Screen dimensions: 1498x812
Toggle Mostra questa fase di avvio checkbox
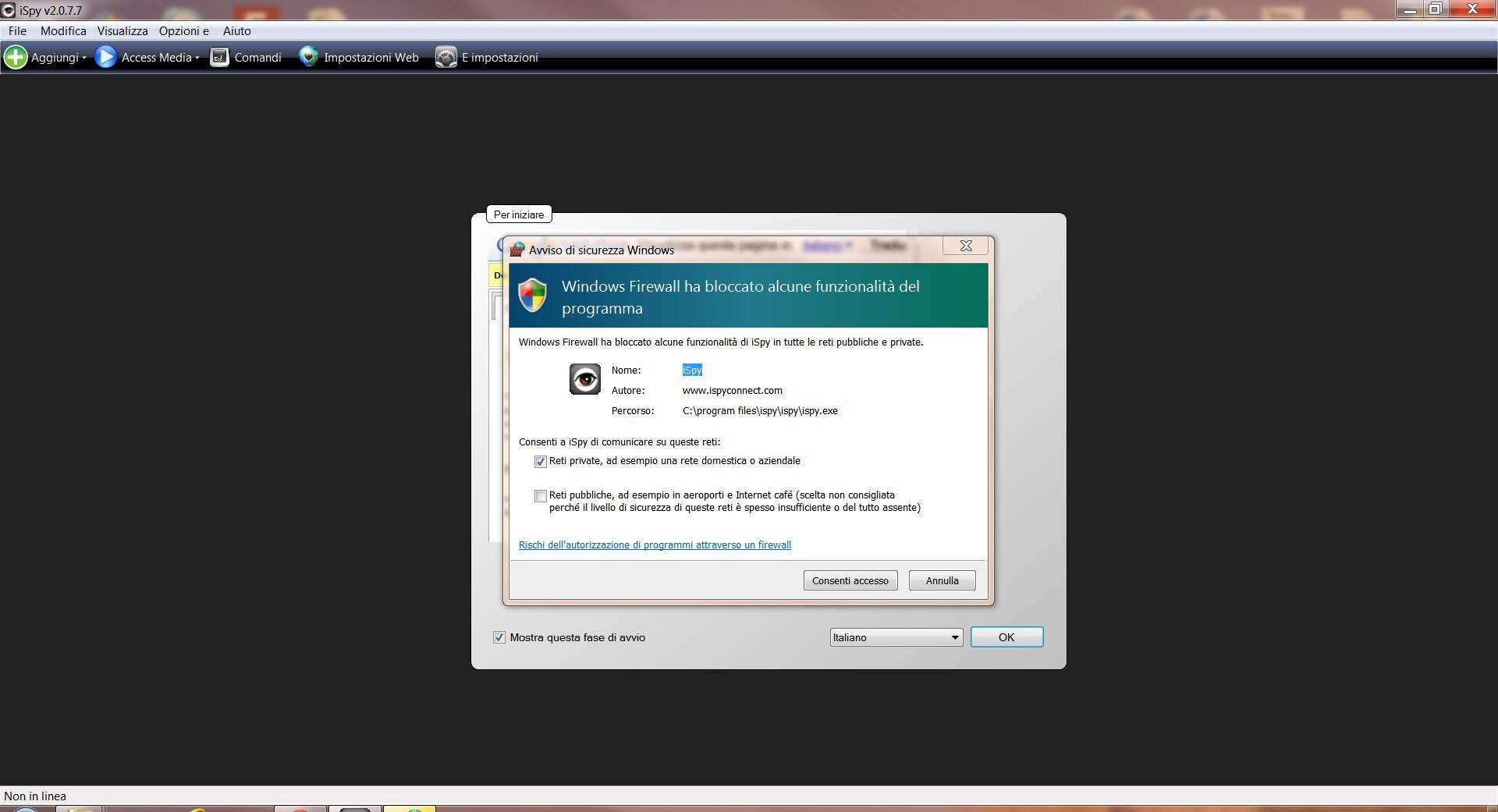coord(499,637)
